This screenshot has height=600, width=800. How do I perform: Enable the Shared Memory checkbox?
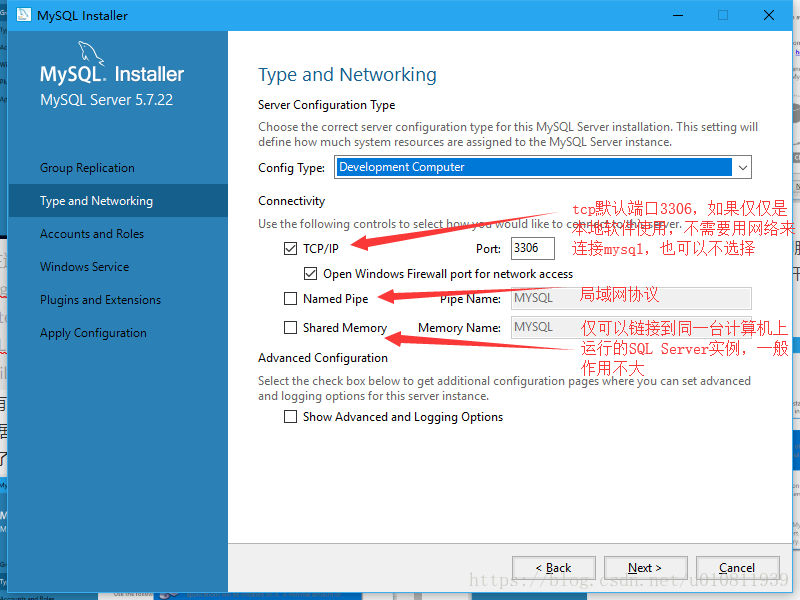pyautogui.click(x=290, y=328)
